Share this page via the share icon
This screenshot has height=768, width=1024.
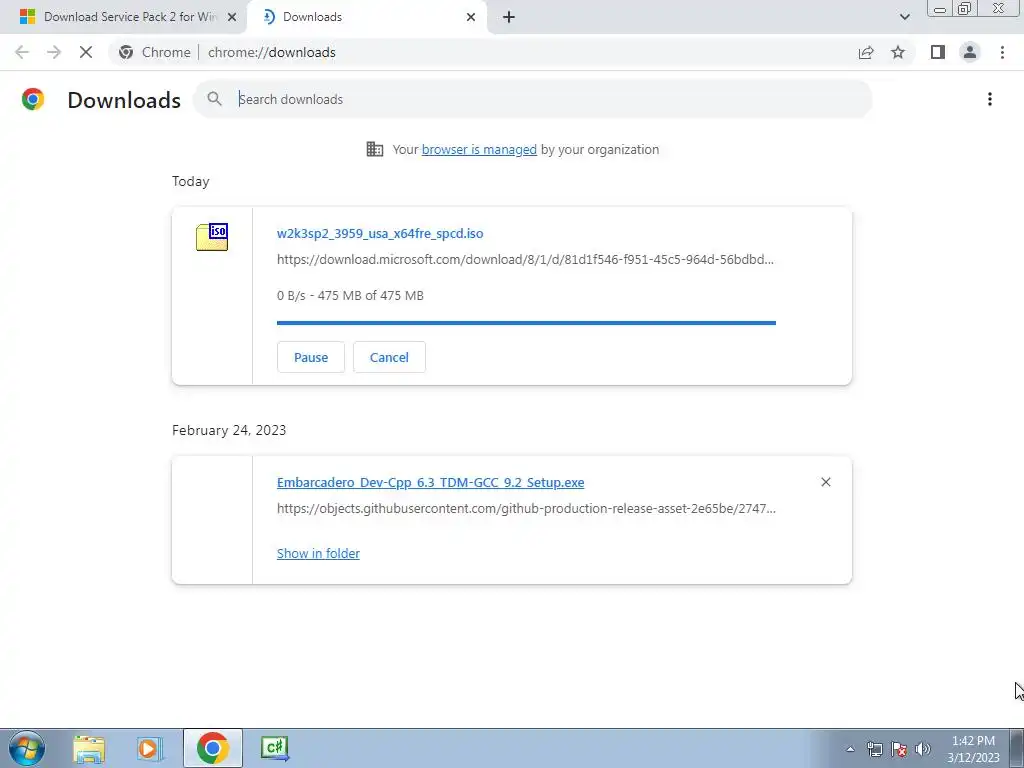click(x=866, y=52)
